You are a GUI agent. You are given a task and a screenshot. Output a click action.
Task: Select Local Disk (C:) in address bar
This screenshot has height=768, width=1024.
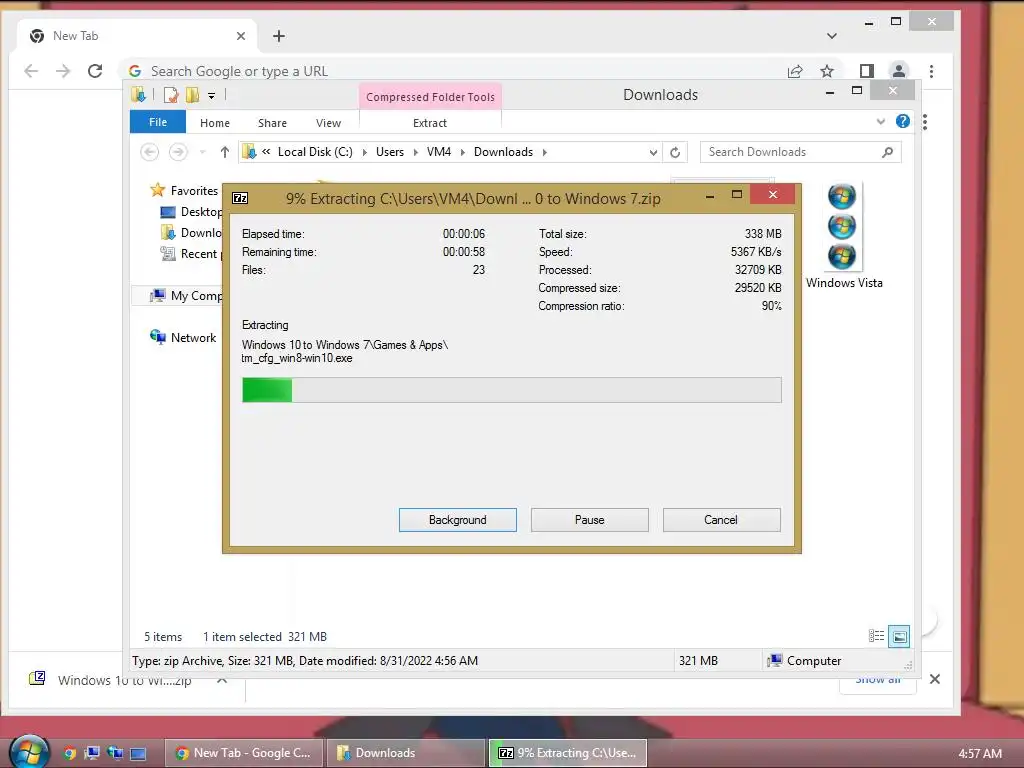(x=315, y=152)
